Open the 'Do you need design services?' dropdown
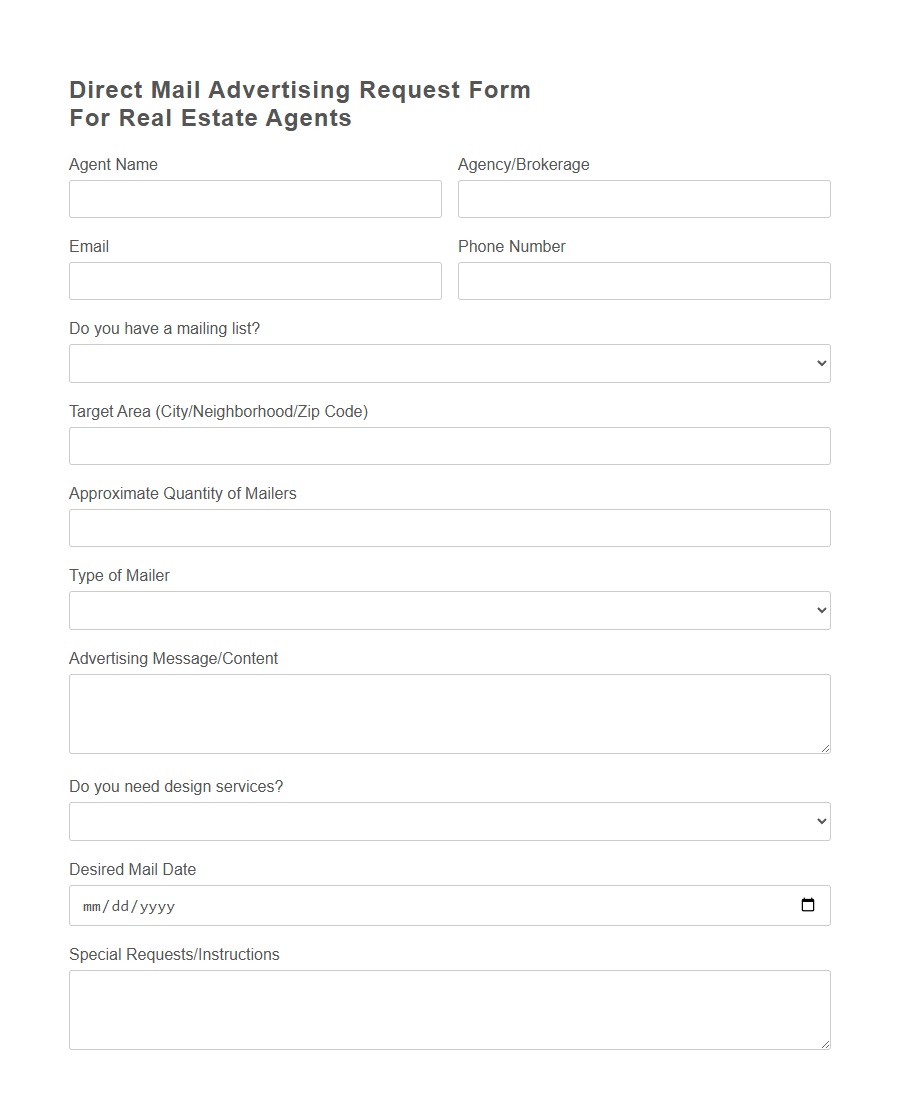This screenshot has height=1110, width=900. [x=449, y=821]
